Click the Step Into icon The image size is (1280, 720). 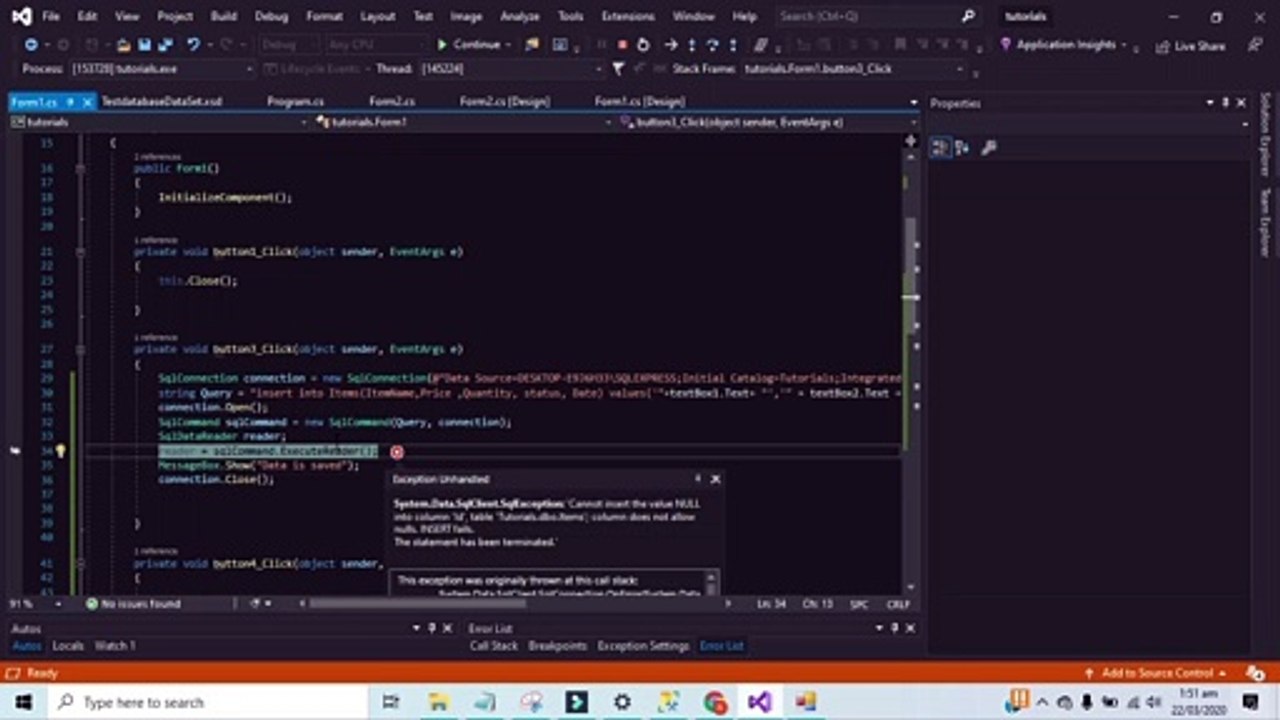[692, 45]
